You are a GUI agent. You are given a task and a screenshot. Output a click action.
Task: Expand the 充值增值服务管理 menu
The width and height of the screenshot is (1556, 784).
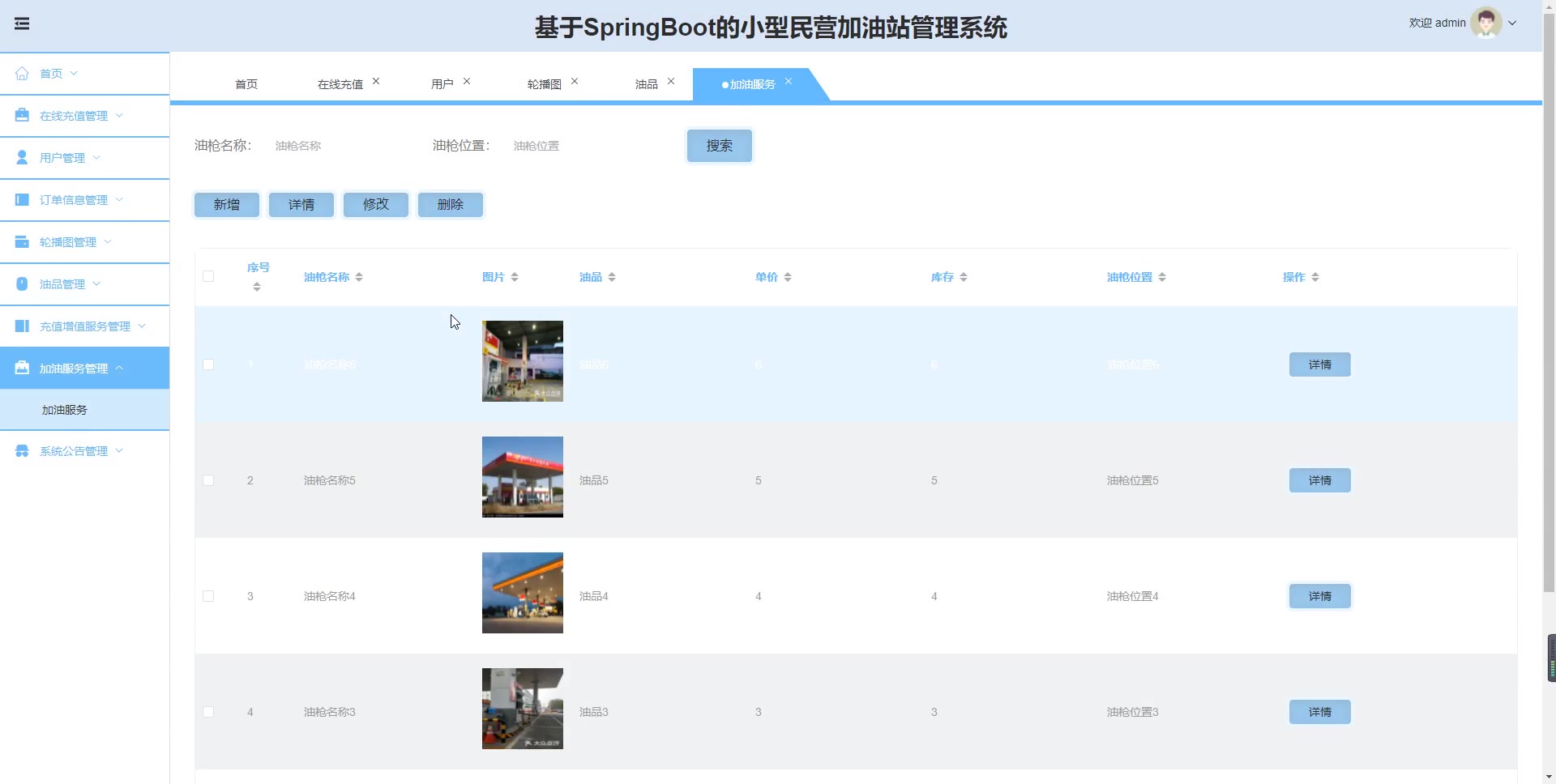142,326
